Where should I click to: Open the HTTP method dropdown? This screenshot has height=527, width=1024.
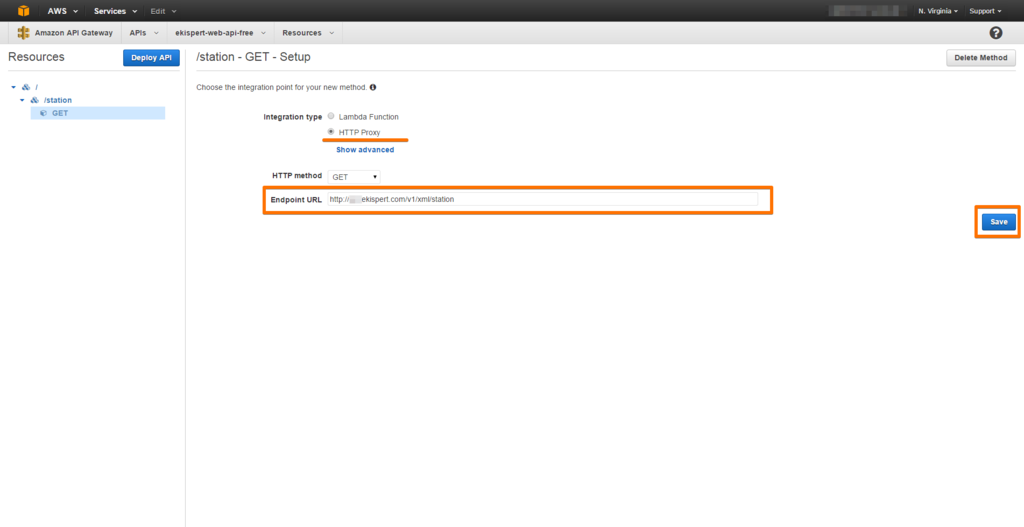pos(354,176)
